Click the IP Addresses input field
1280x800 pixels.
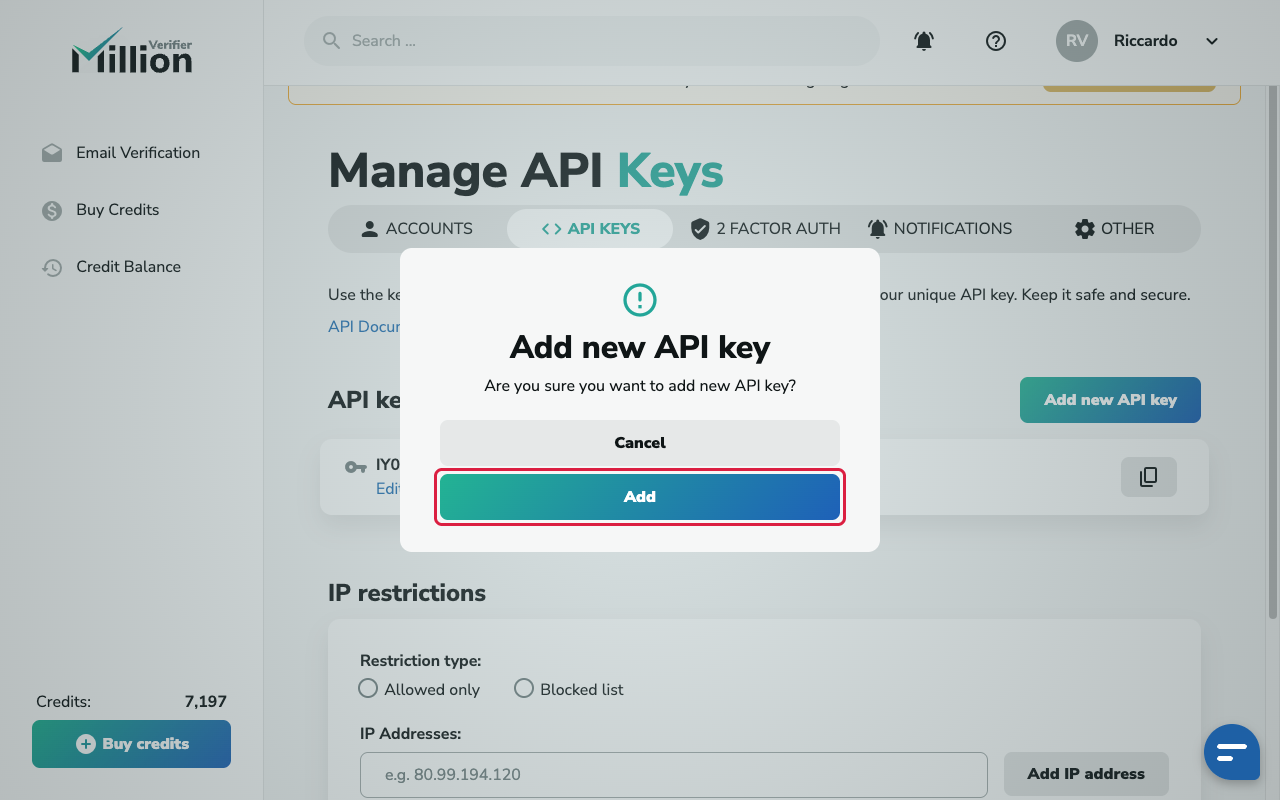point(674,775)
